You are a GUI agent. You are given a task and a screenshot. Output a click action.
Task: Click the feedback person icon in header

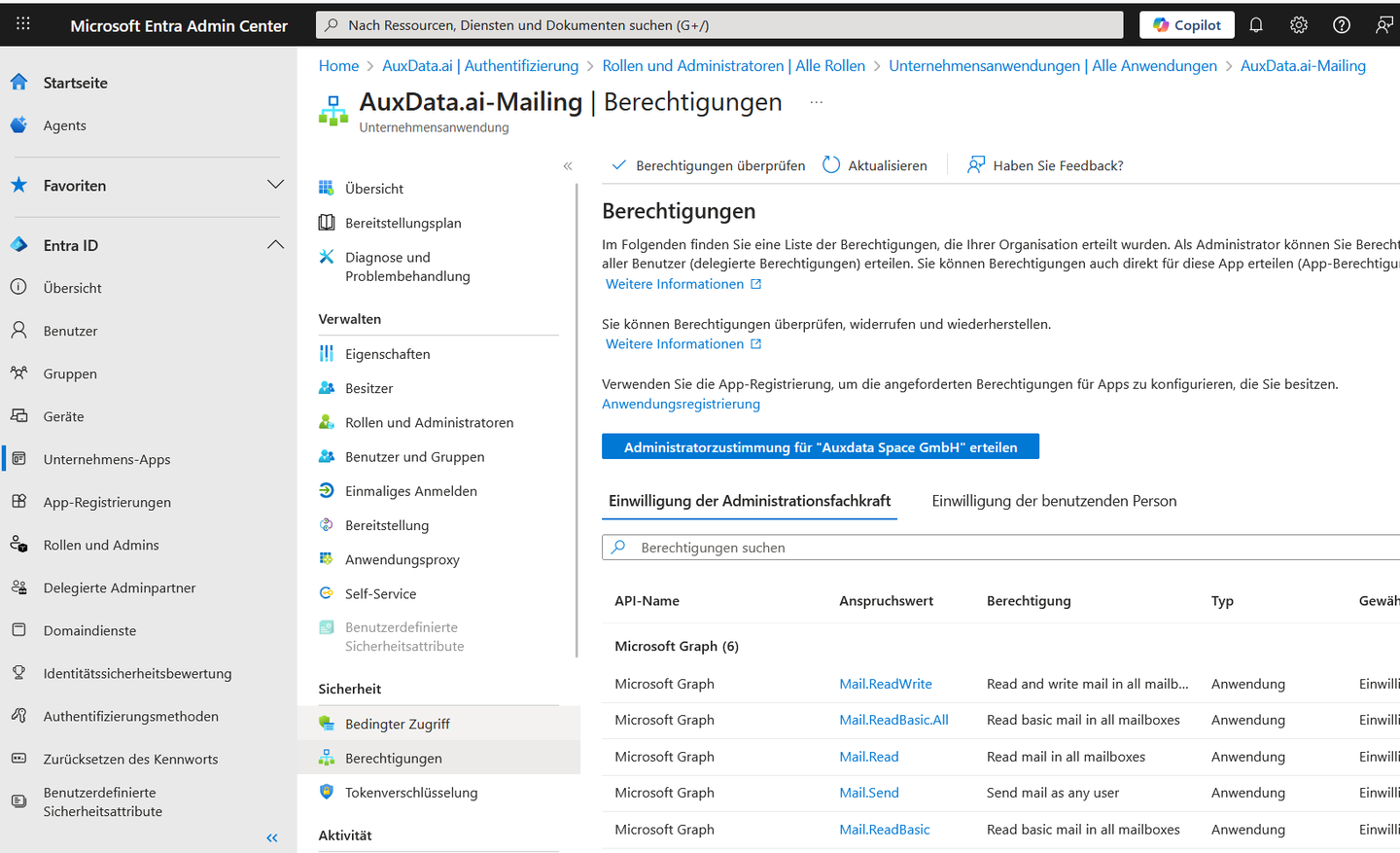click(1383, 25)
